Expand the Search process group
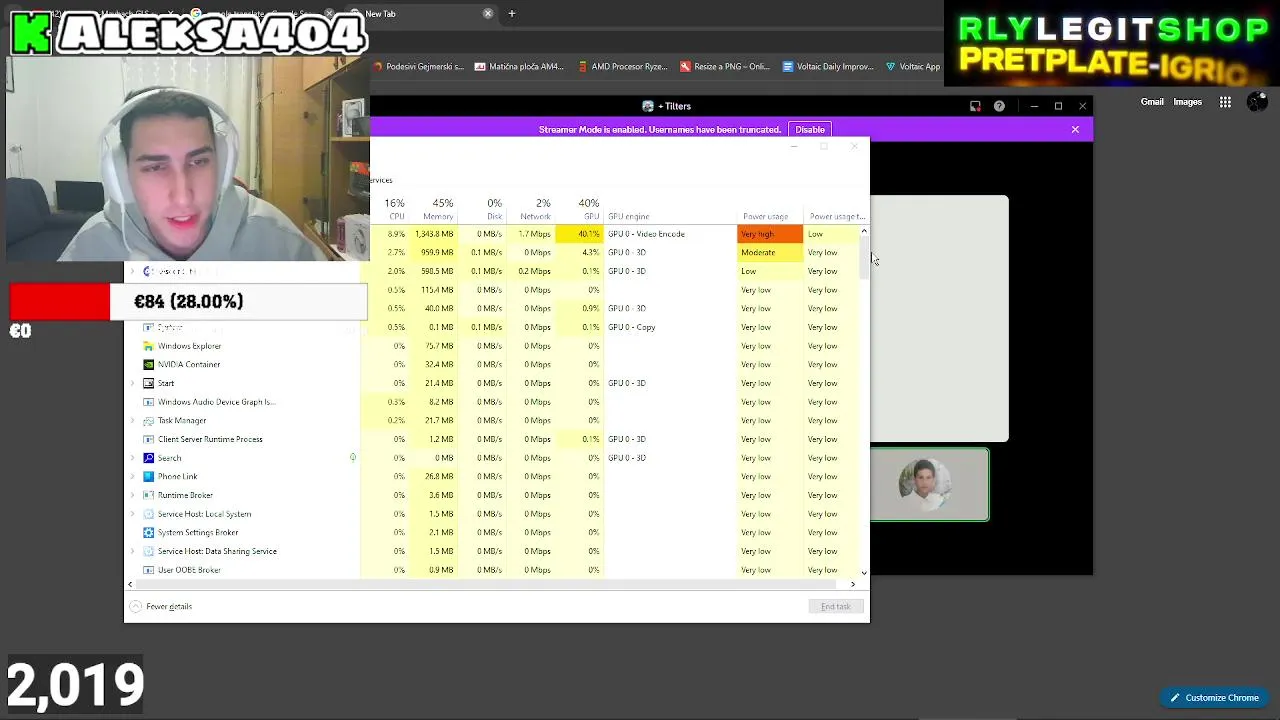Image resolution: width=1280 pixels, height=720 pixels. coord(132,458)
